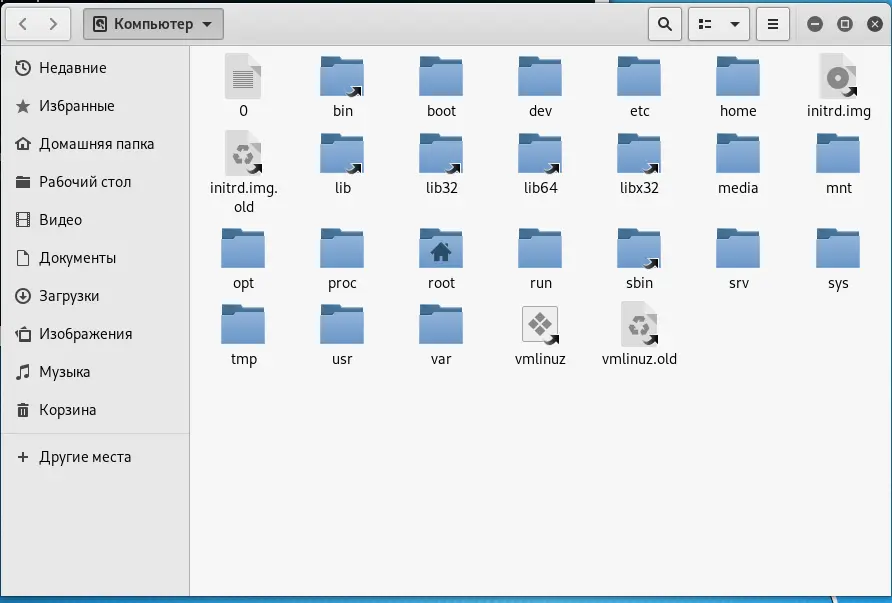Minimize the file manager window
Viewport: 892px width, 603px height.
point(815,24)
